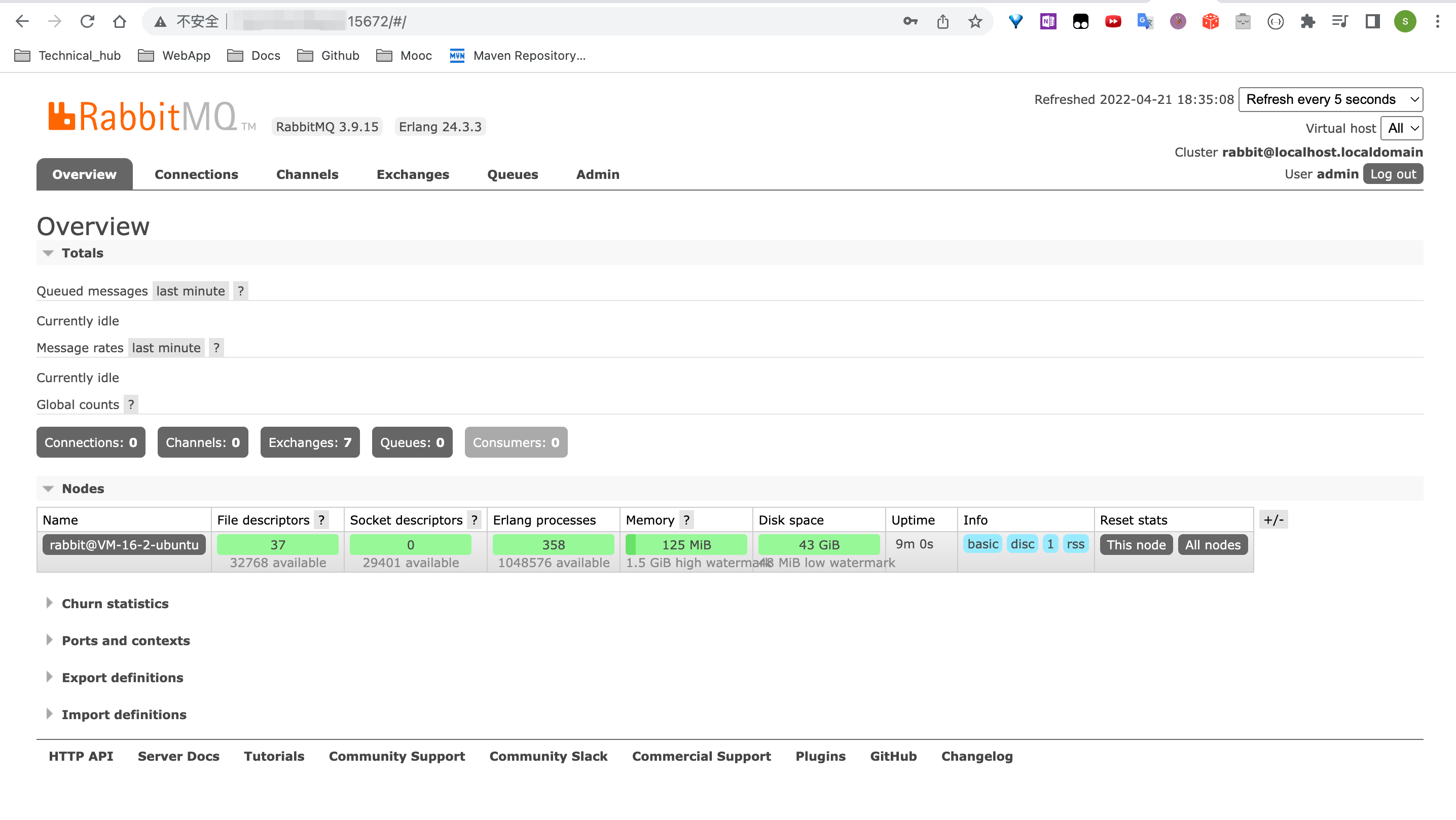
Task: Open Docs bookmark folder
Action: (x=254, y=55)
